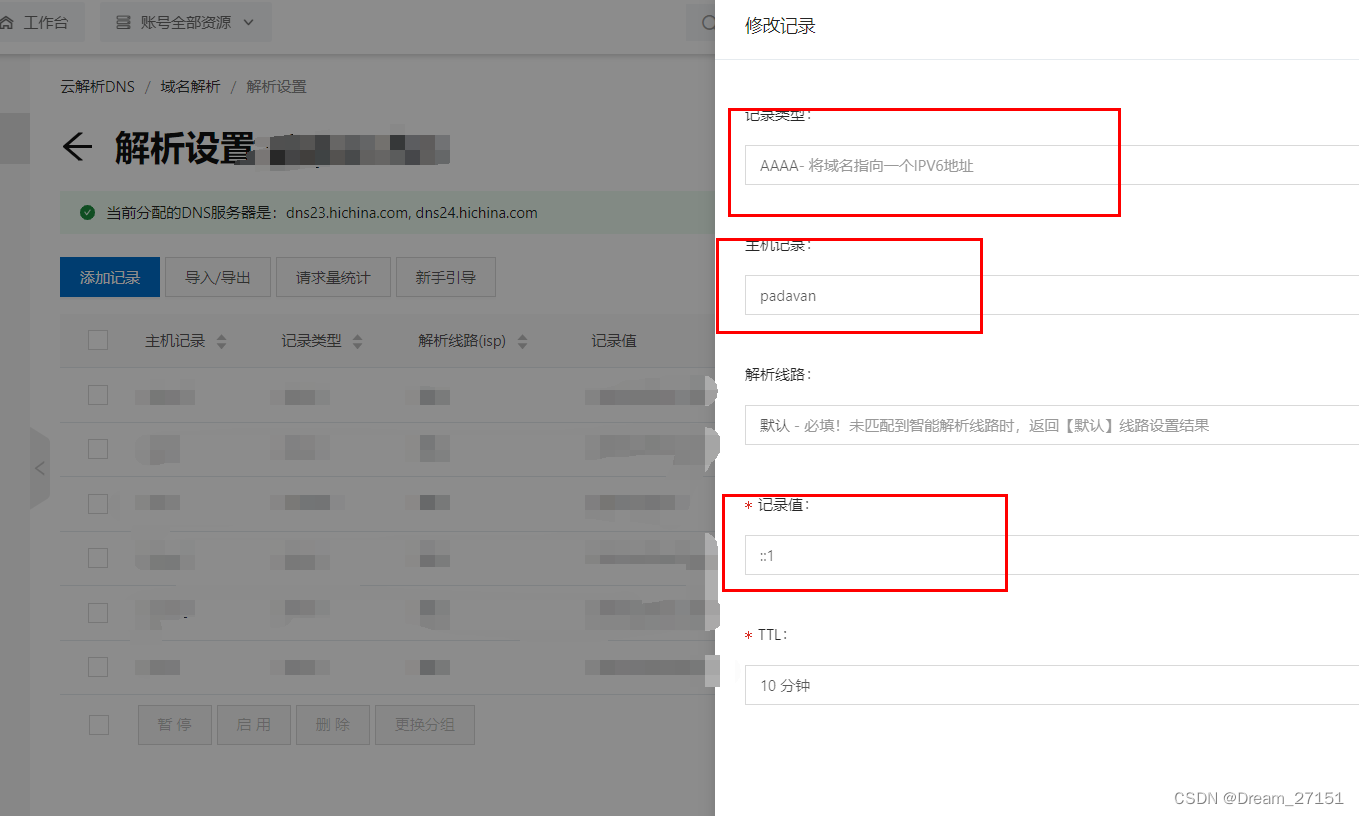Check the second record row checkbox
Viewport: 1359px width, 816px height.
pos(98,449)
